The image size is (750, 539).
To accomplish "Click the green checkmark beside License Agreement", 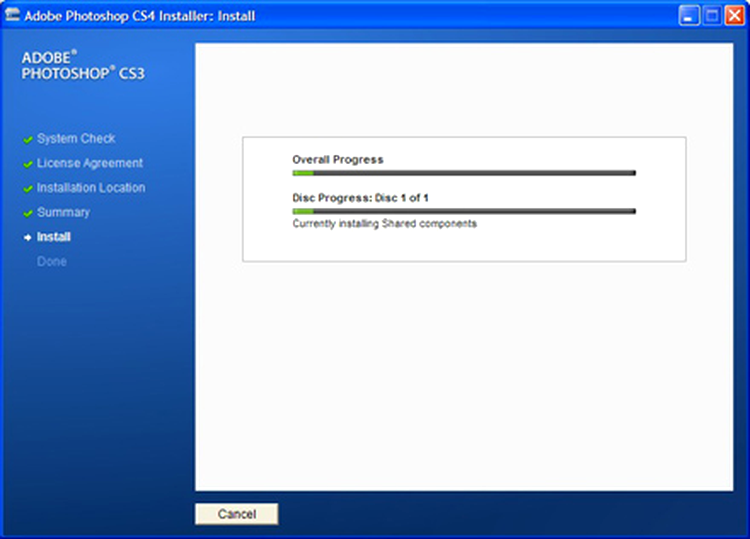I will point(28,164).
